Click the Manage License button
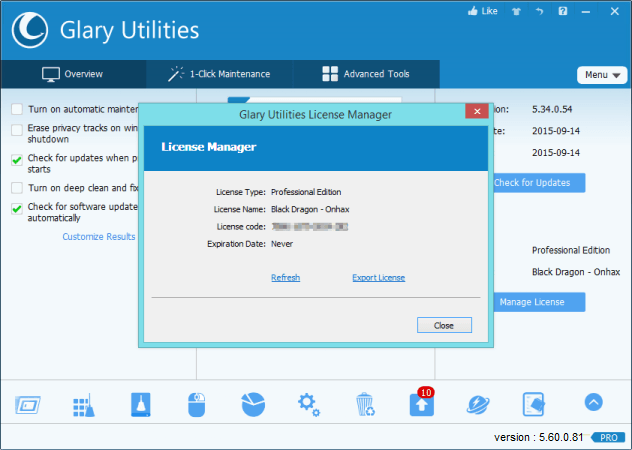The image size is (632, 450). 539,302
